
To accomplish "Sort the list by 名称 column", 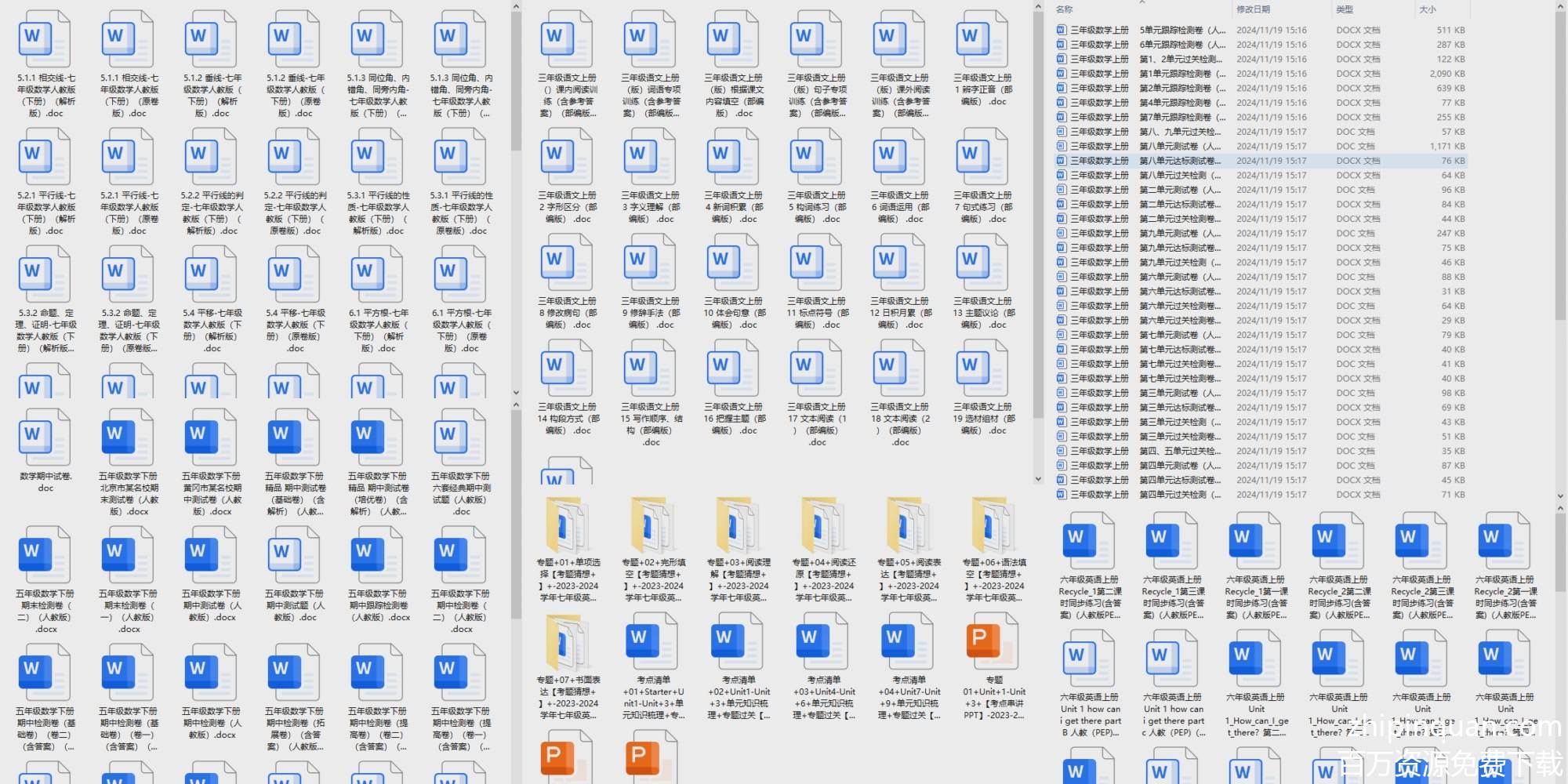I will click(1065, 9).
